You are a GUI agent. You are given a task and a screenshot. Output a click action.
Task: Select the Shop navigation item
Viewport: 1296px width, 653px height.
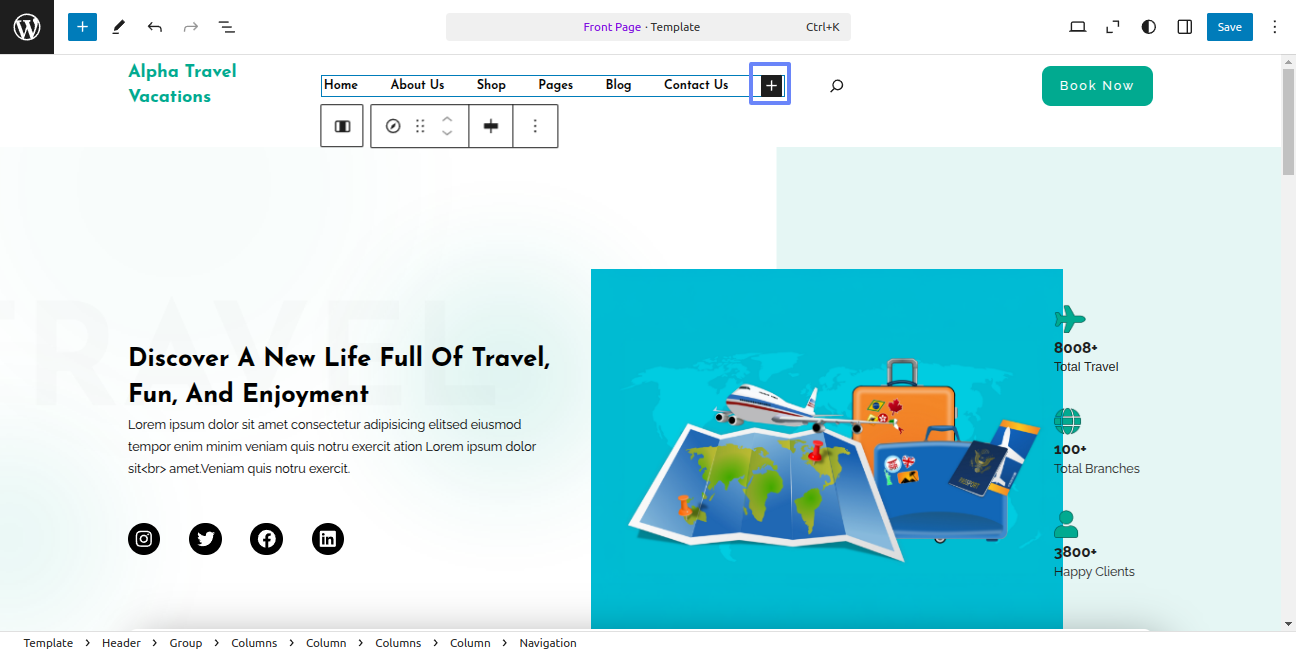491,85
